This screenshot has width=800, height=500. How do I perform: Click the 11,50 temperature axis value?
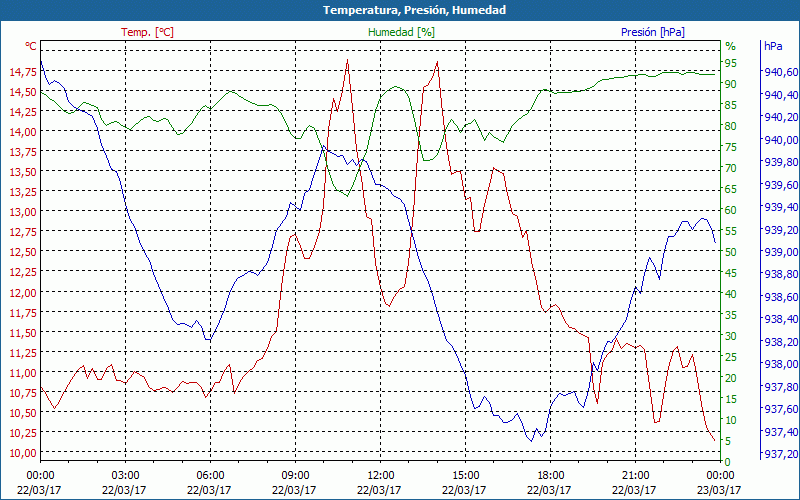[x=23, y=333]
